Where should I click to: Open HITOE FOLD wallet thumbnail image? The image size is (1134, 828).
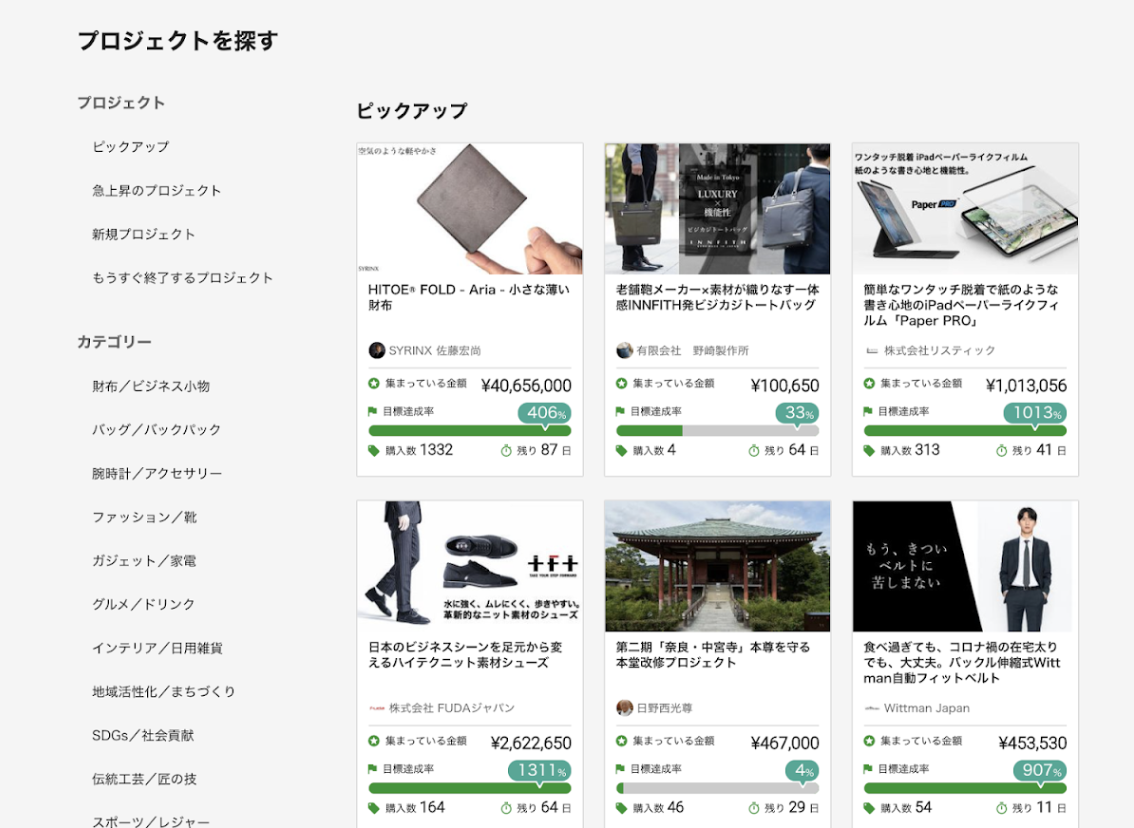click(470, 209)
